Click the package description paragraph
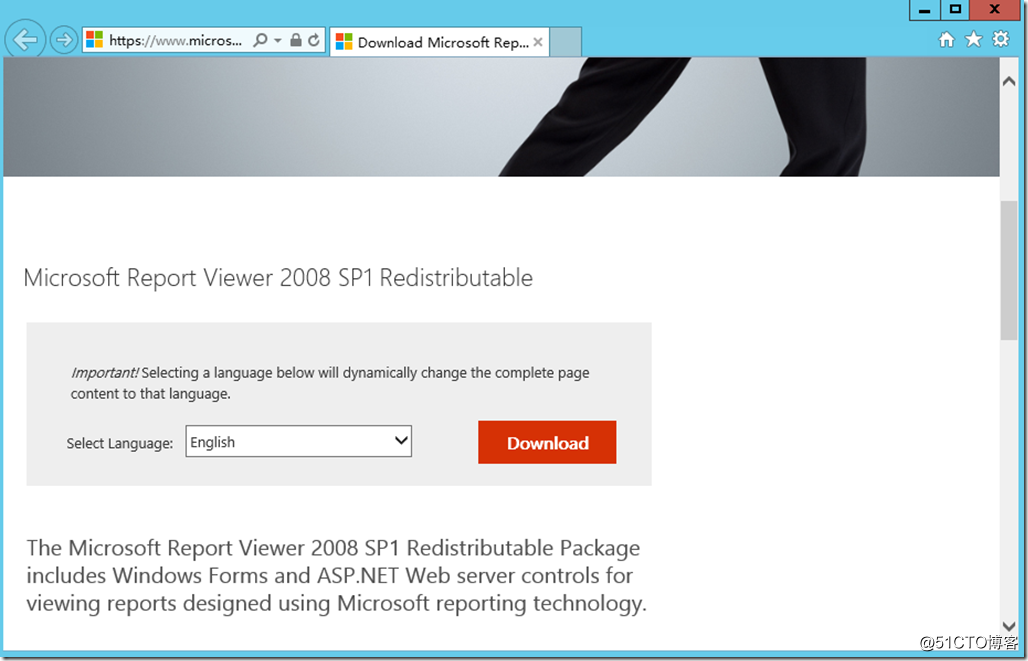Screen dimensions: 1028x661 coord(336,575)
